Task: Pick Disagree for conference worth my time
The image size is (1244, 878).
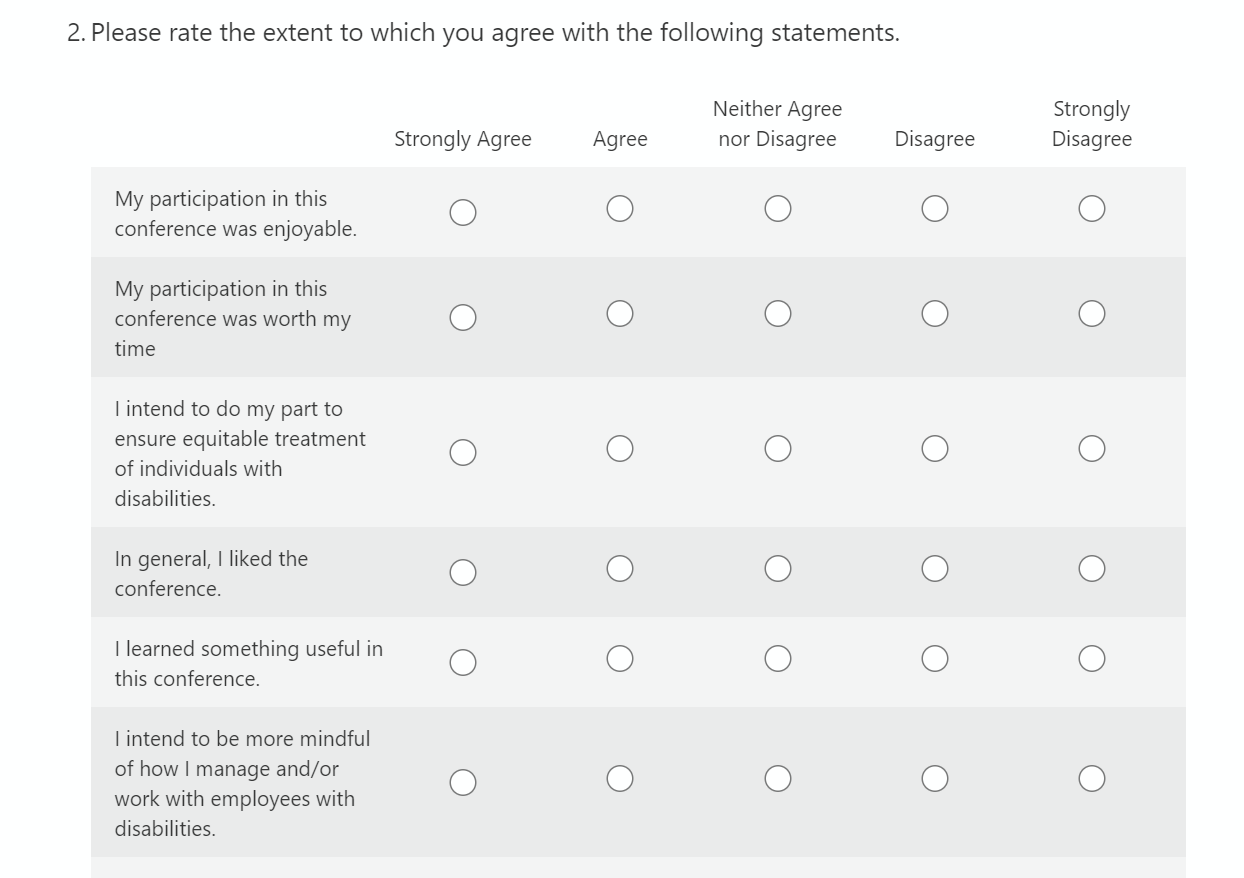Action: click(x=935, y=314)
